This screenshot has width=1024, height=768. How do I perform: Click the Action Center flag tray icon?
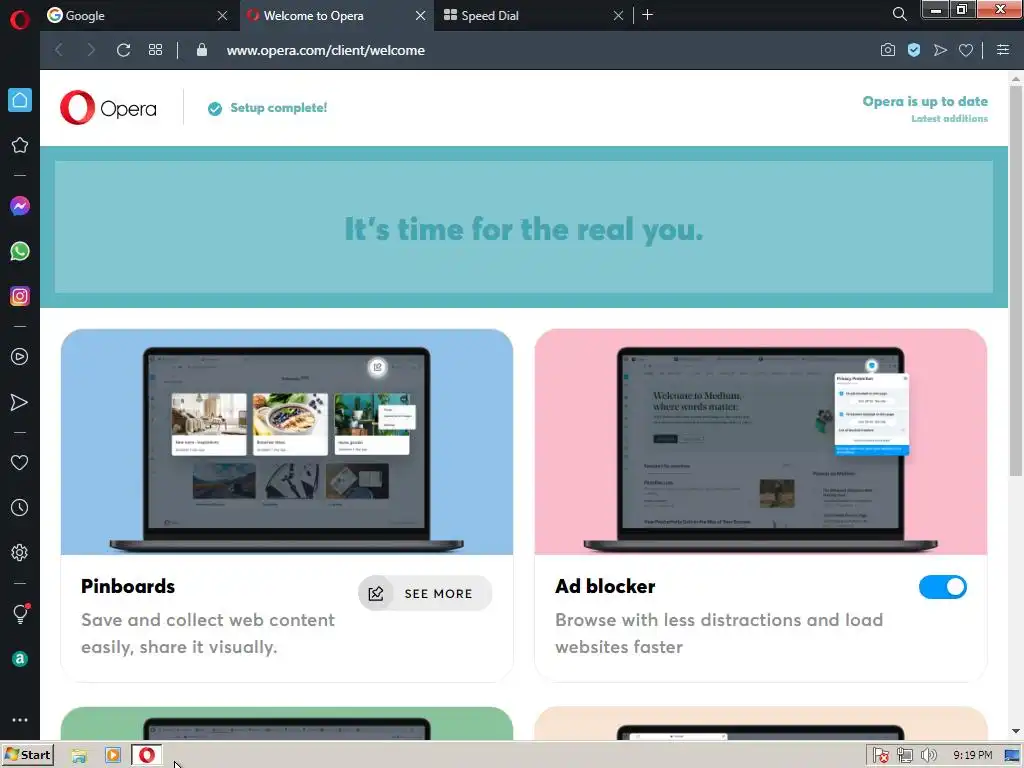880,756
